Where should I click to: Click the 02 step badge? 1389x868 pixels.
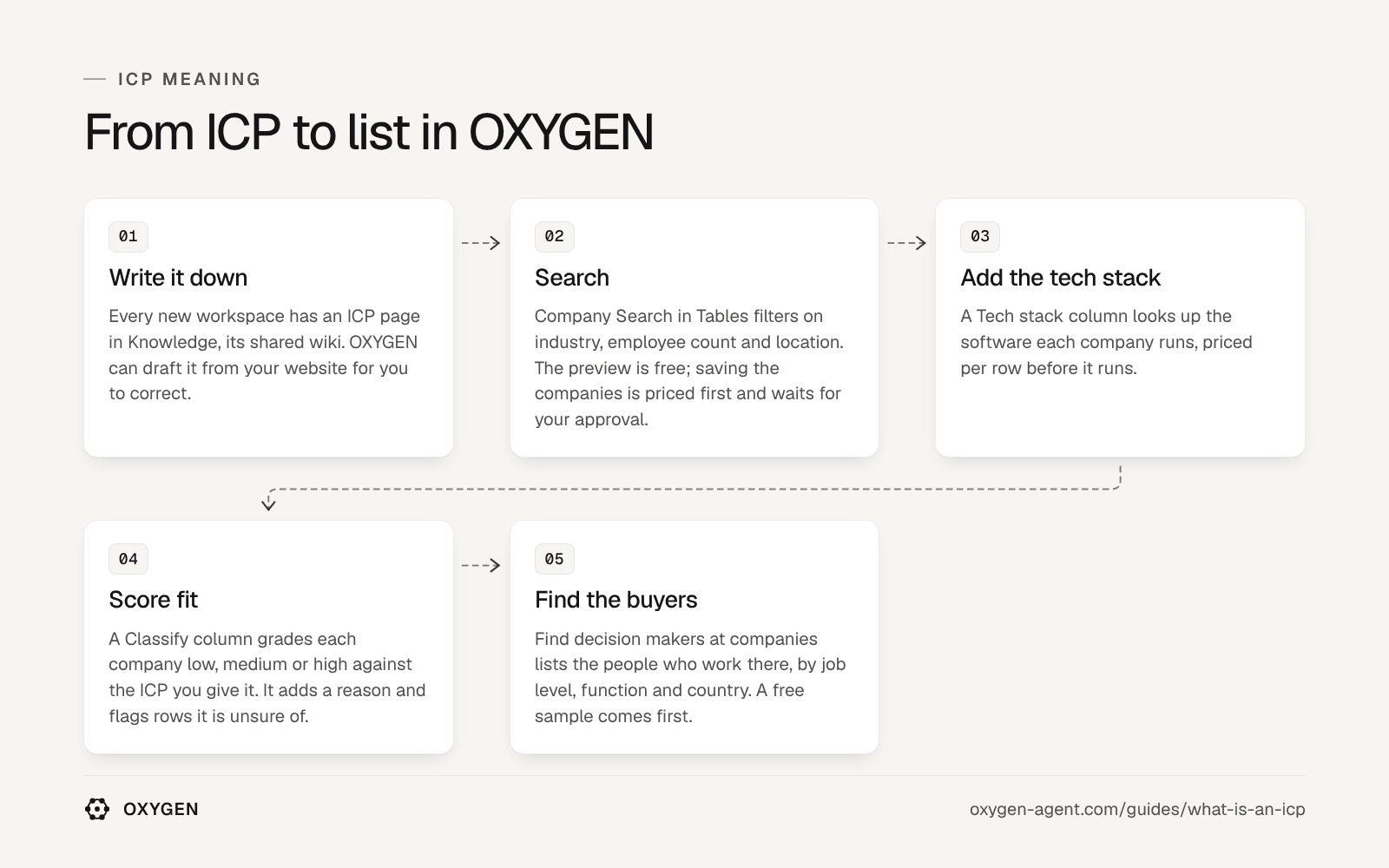point(555,236)
